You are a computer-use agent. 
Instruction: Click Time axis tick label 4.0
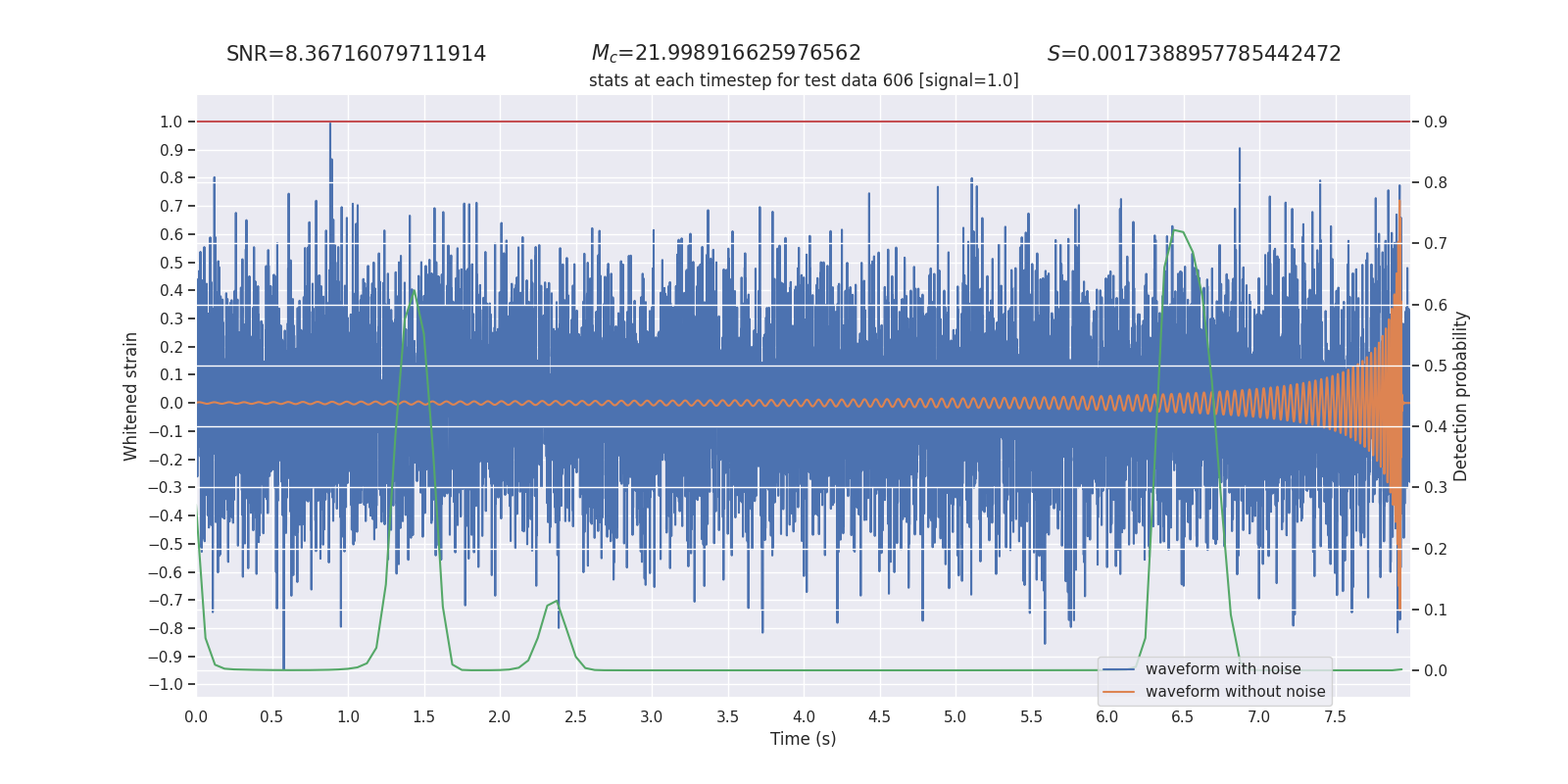[804, 717]
